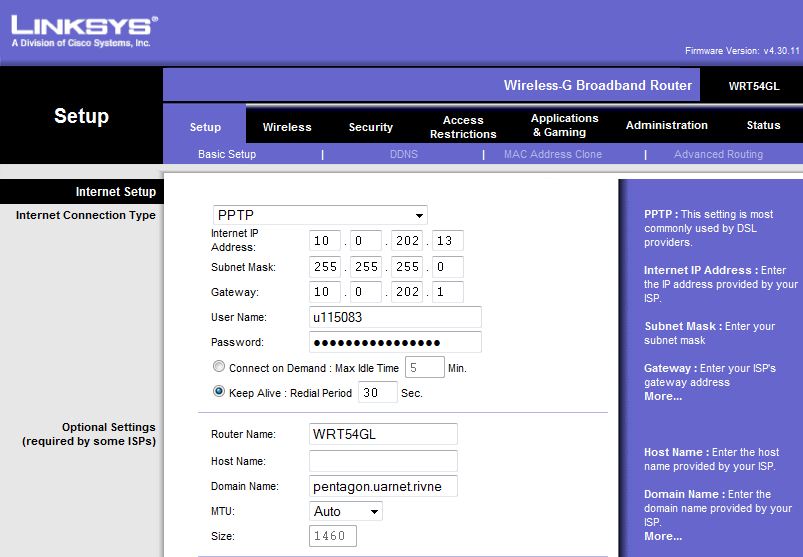Open the Administration tab
Viewport: 803px width, 557px height.
click(666, 125)
